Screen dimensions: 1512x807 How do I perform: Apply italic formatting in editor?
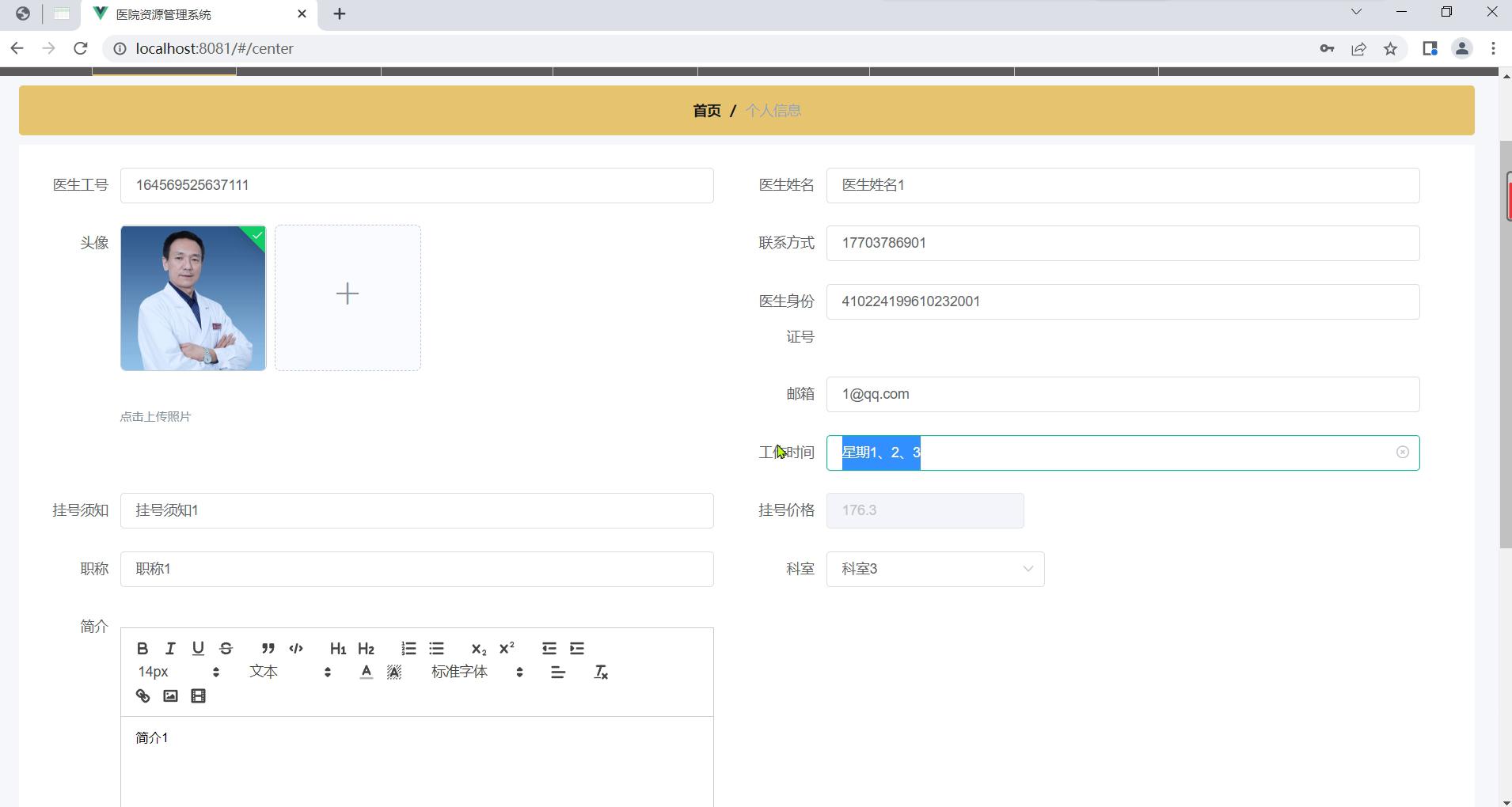click(x=170, y=649)
